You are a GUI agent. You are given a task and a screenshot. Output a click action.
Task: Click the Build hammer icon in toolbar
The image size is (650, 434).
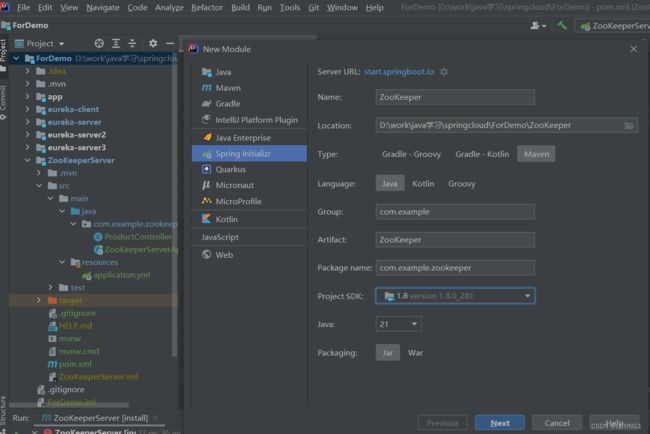point(562,26)
